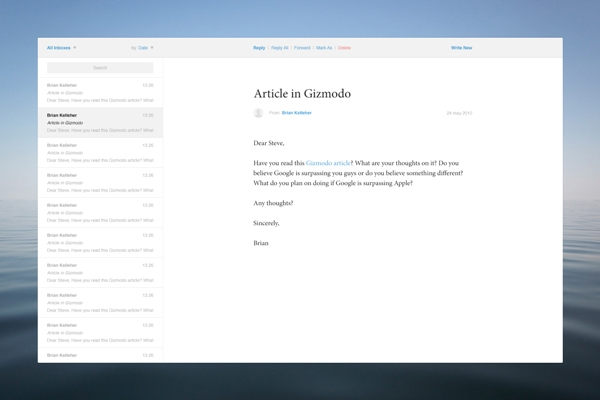The height and width of the screenshot is (400, 600).
Task: Select the fifth email in the list
Action: (x=100, y=213)
